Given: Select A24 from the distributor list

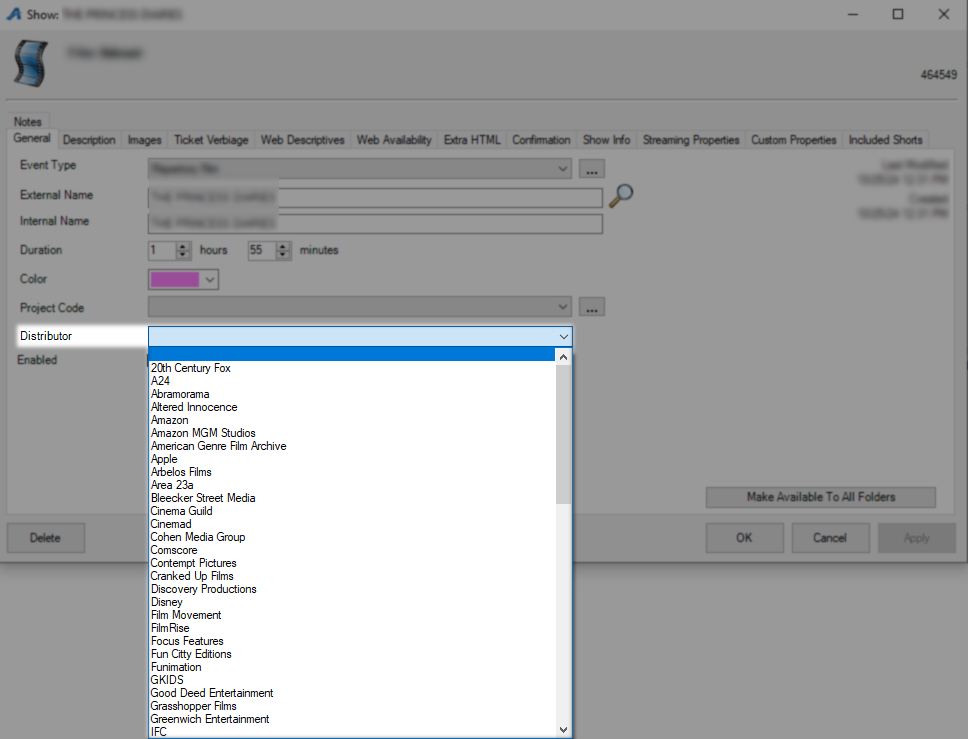Looking at the screenshot, I should point(352,381).
